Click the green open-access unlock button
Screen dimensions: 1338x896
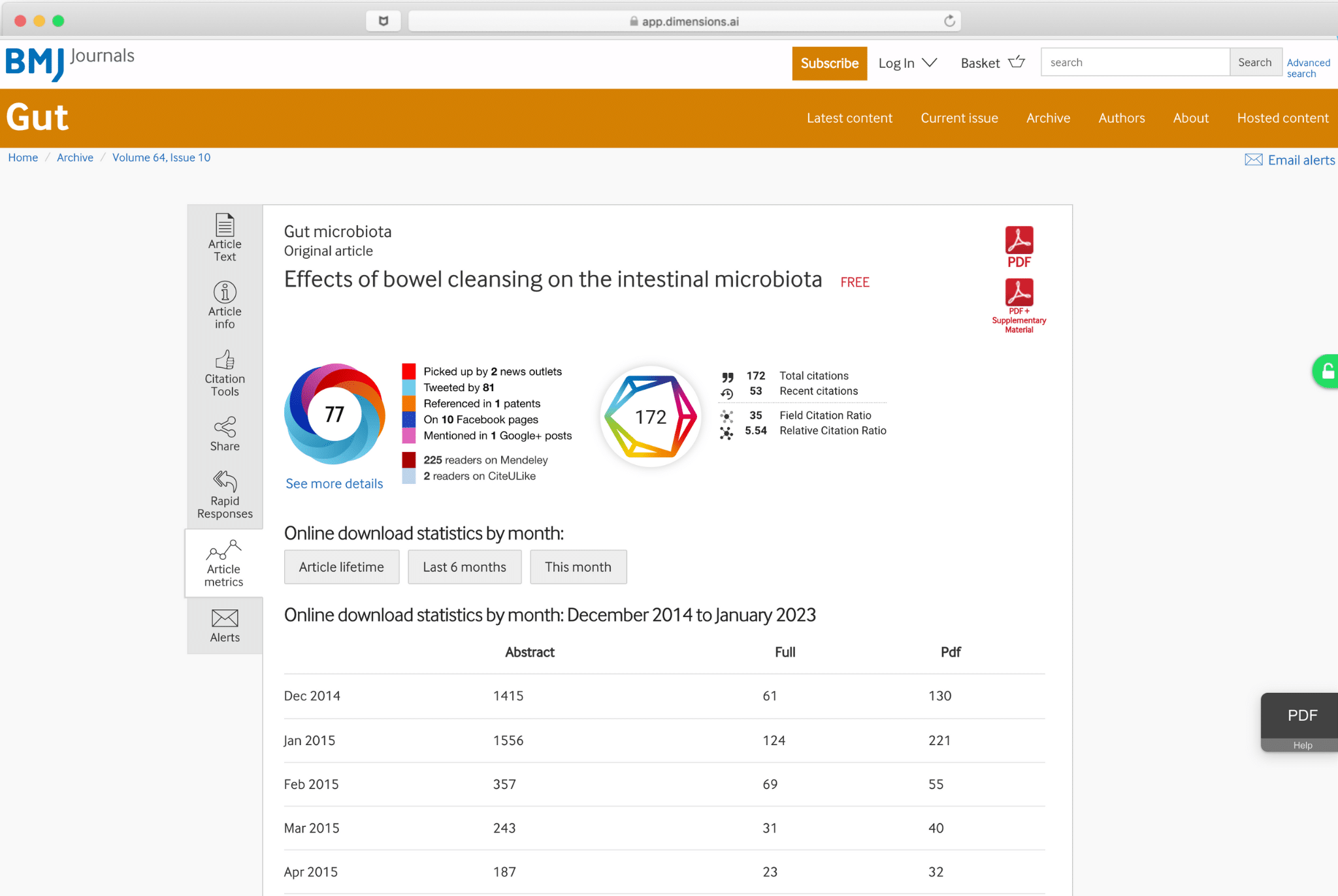[1326, 372]
